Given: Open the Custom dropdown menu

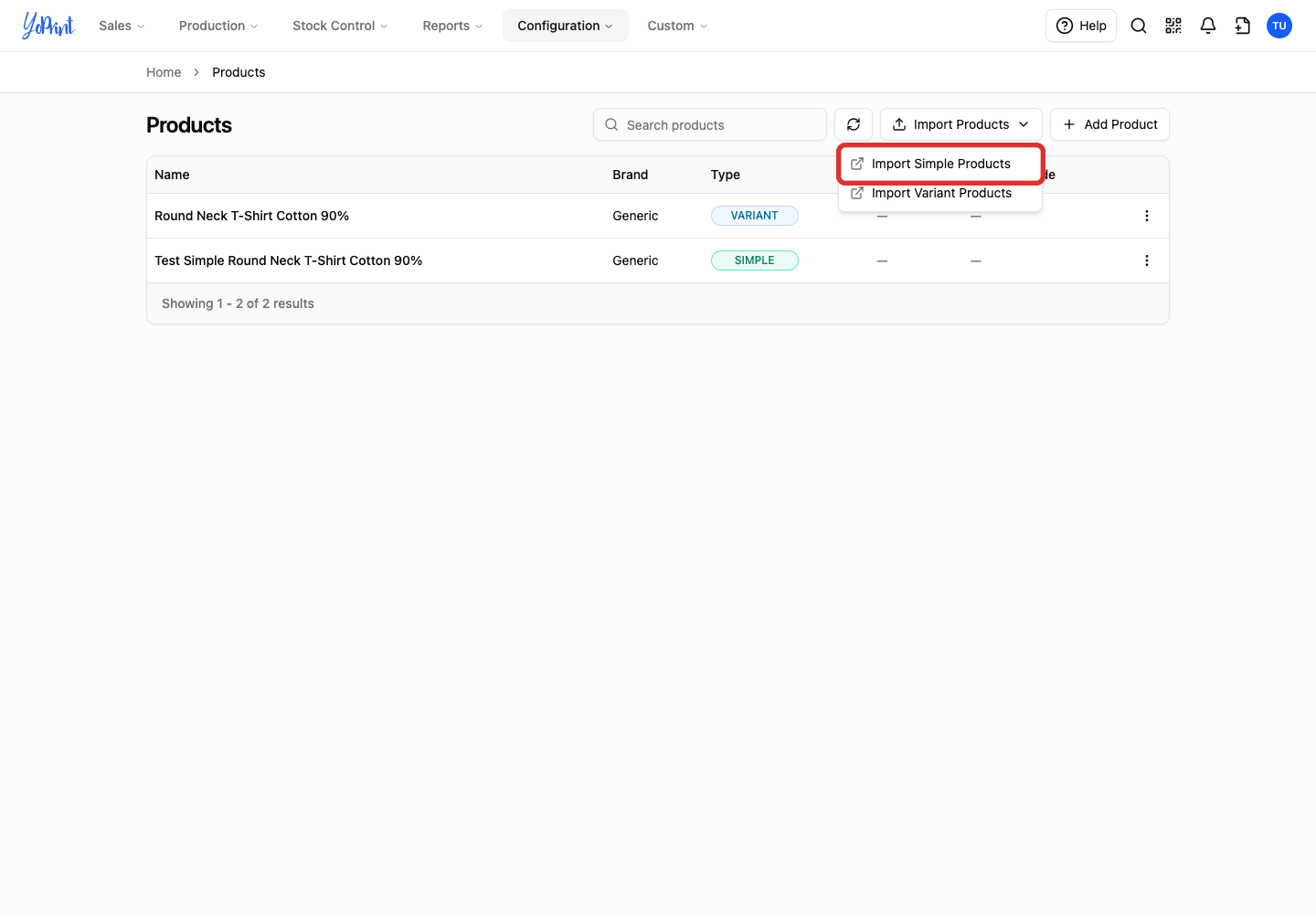Looking at the screenshot, I should point(677,26).
